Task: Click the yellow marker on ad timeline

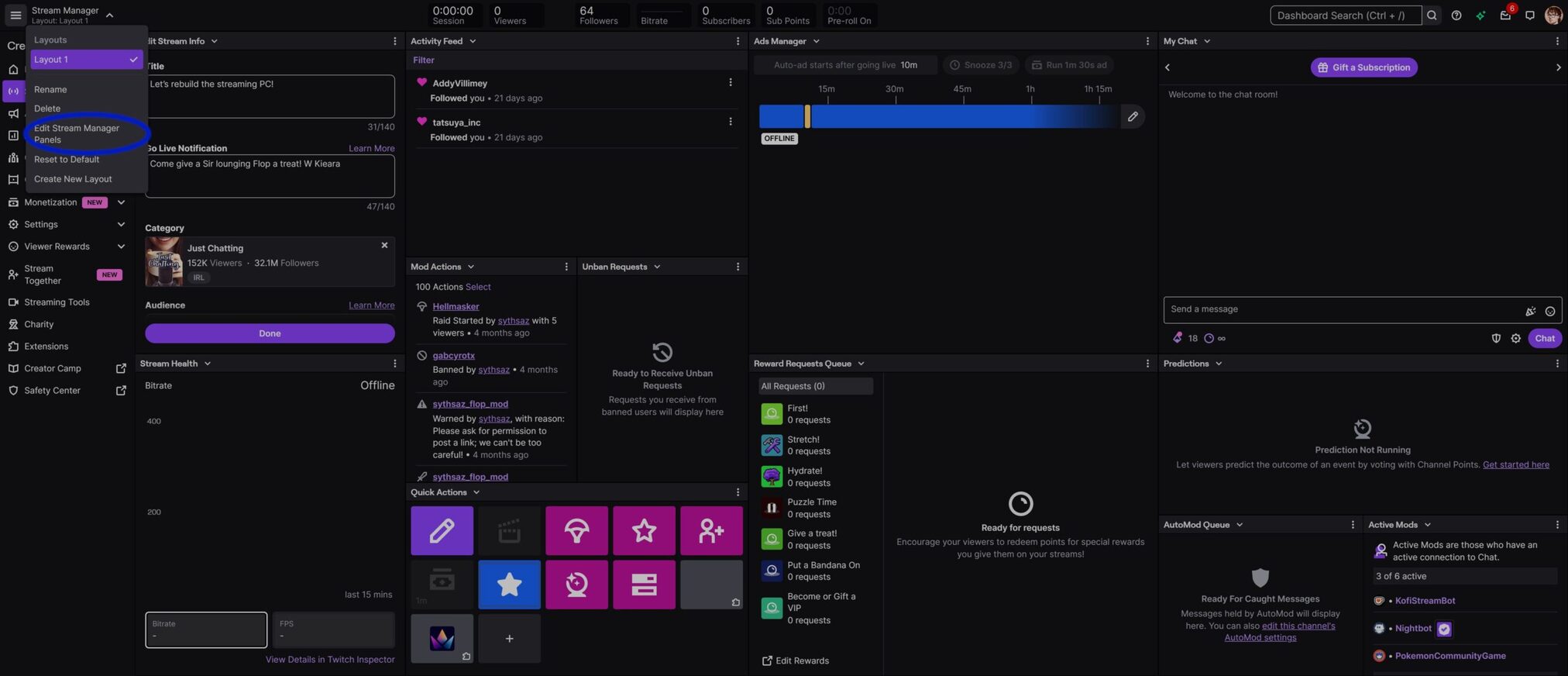Action: [807, 117]
